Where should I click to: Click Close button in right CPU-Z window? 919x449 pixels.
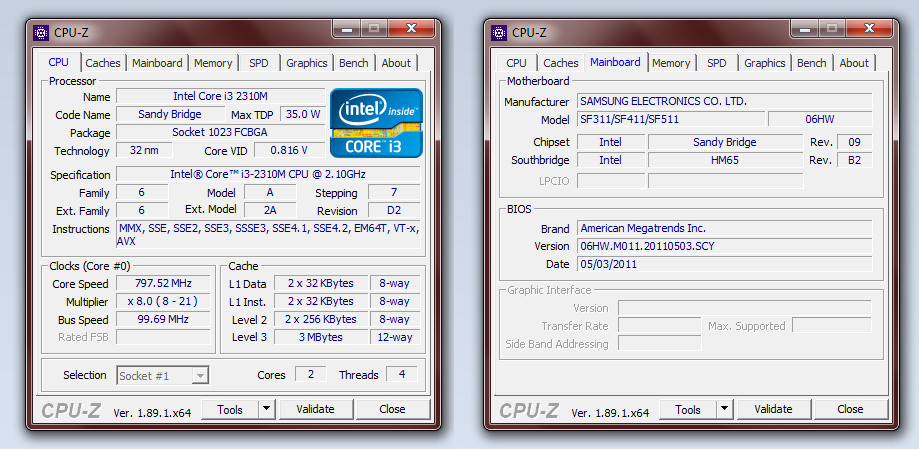point(850,409)
